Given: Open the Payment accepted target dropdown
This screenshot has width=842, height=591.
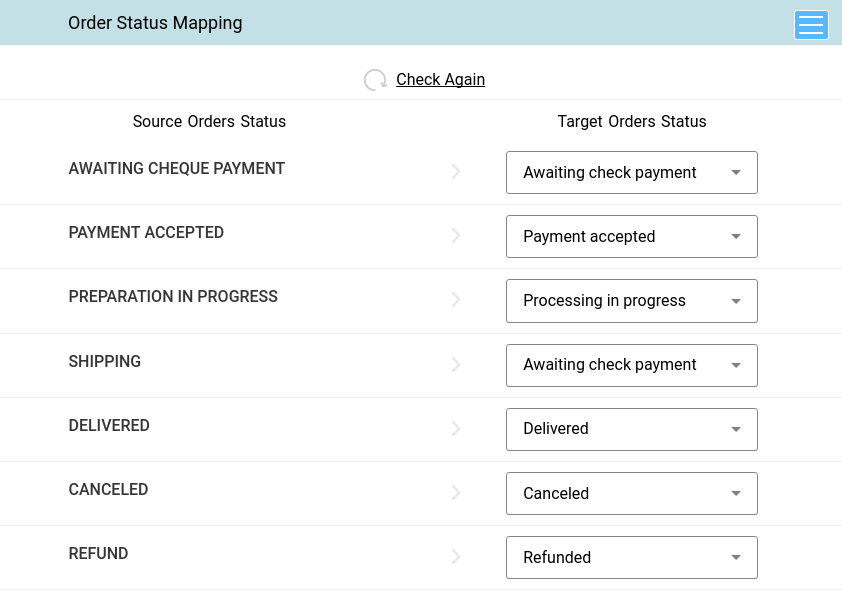Looking at the screenshot, I should 632,236.
